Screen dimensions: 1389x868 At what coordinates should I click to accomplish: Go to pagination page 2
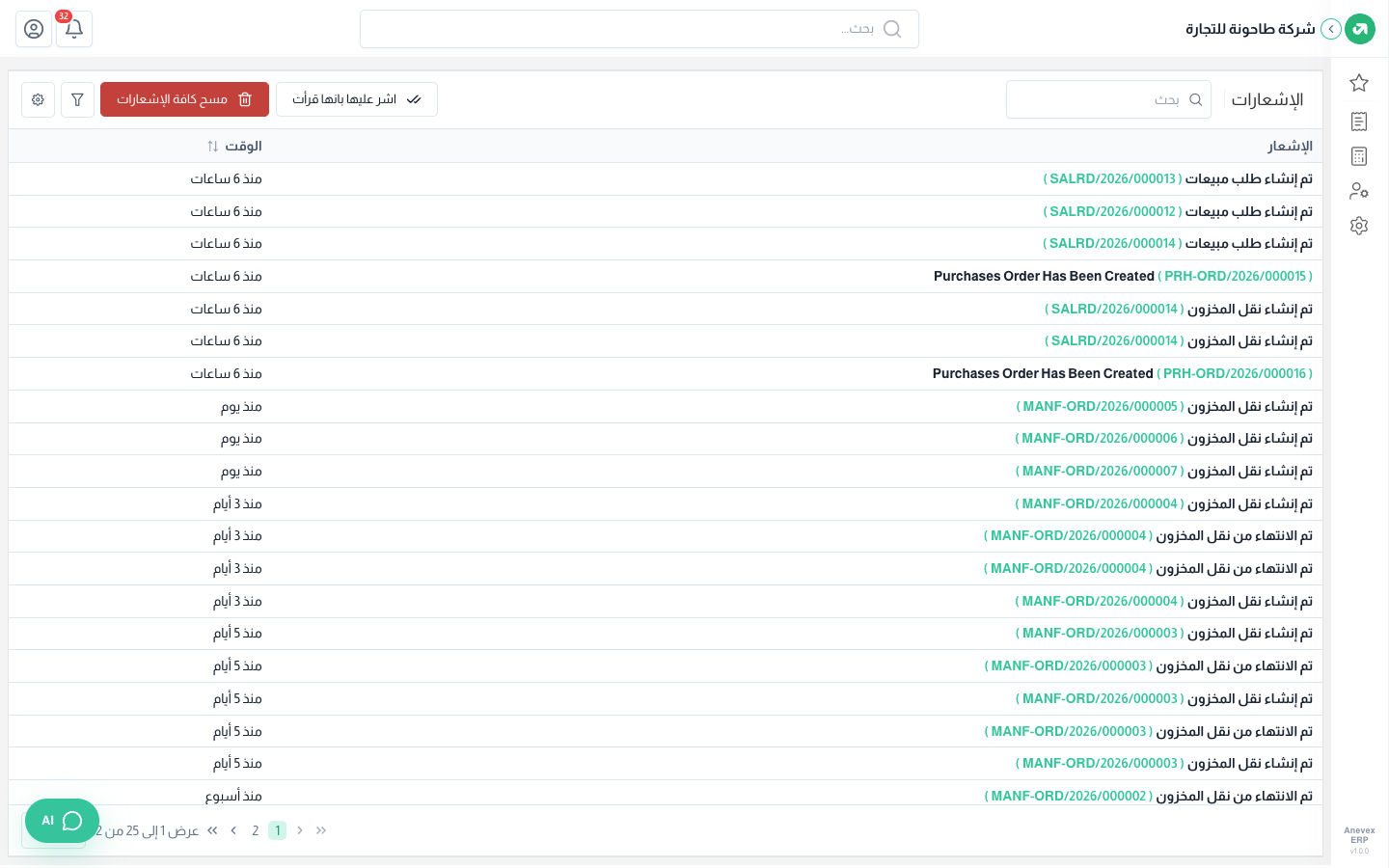[x=256, y=830]
